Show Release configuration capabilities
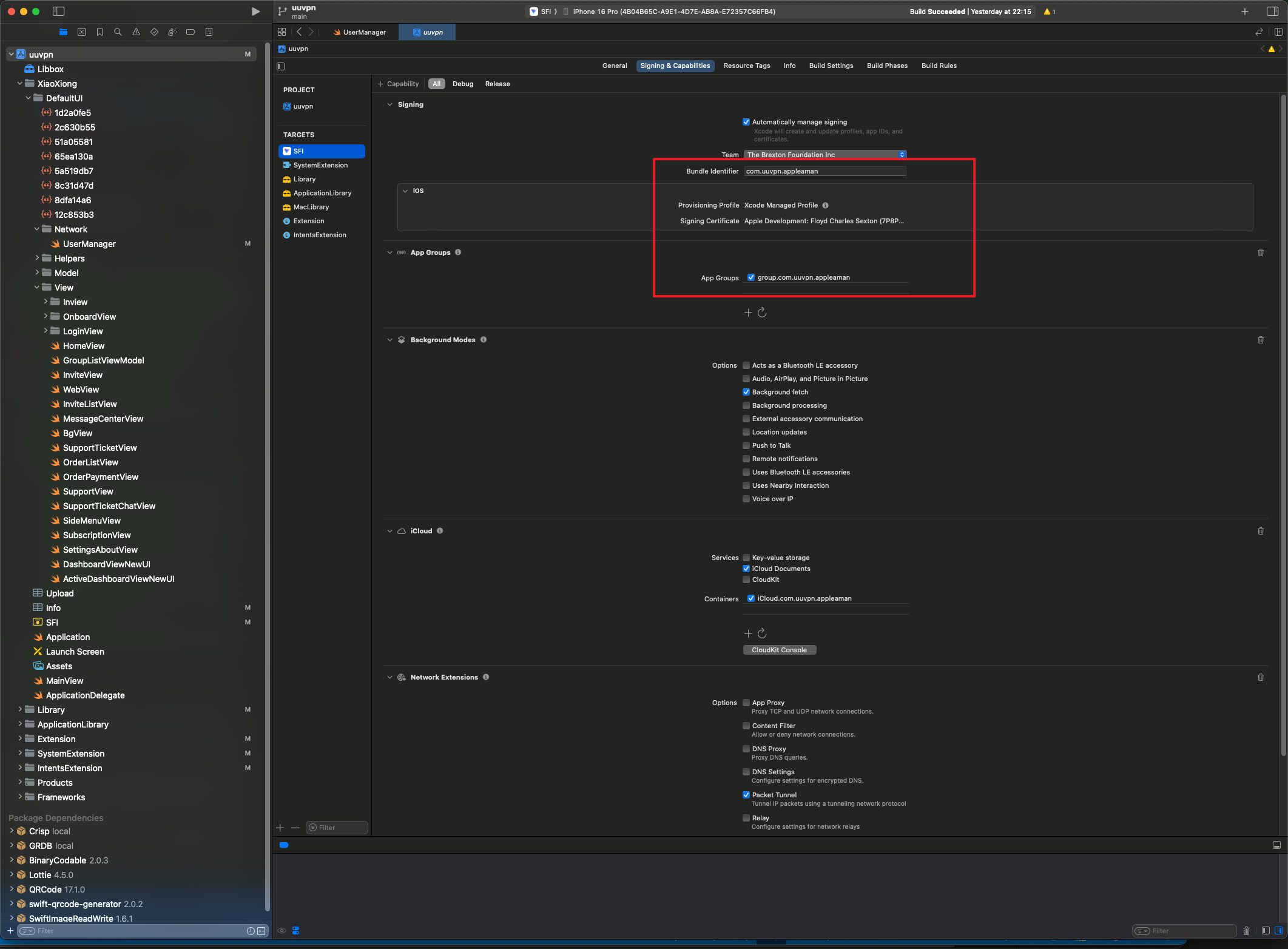The width and height of the screenshot is (1288, 949). pyautogui.click(x=497, y=84)
